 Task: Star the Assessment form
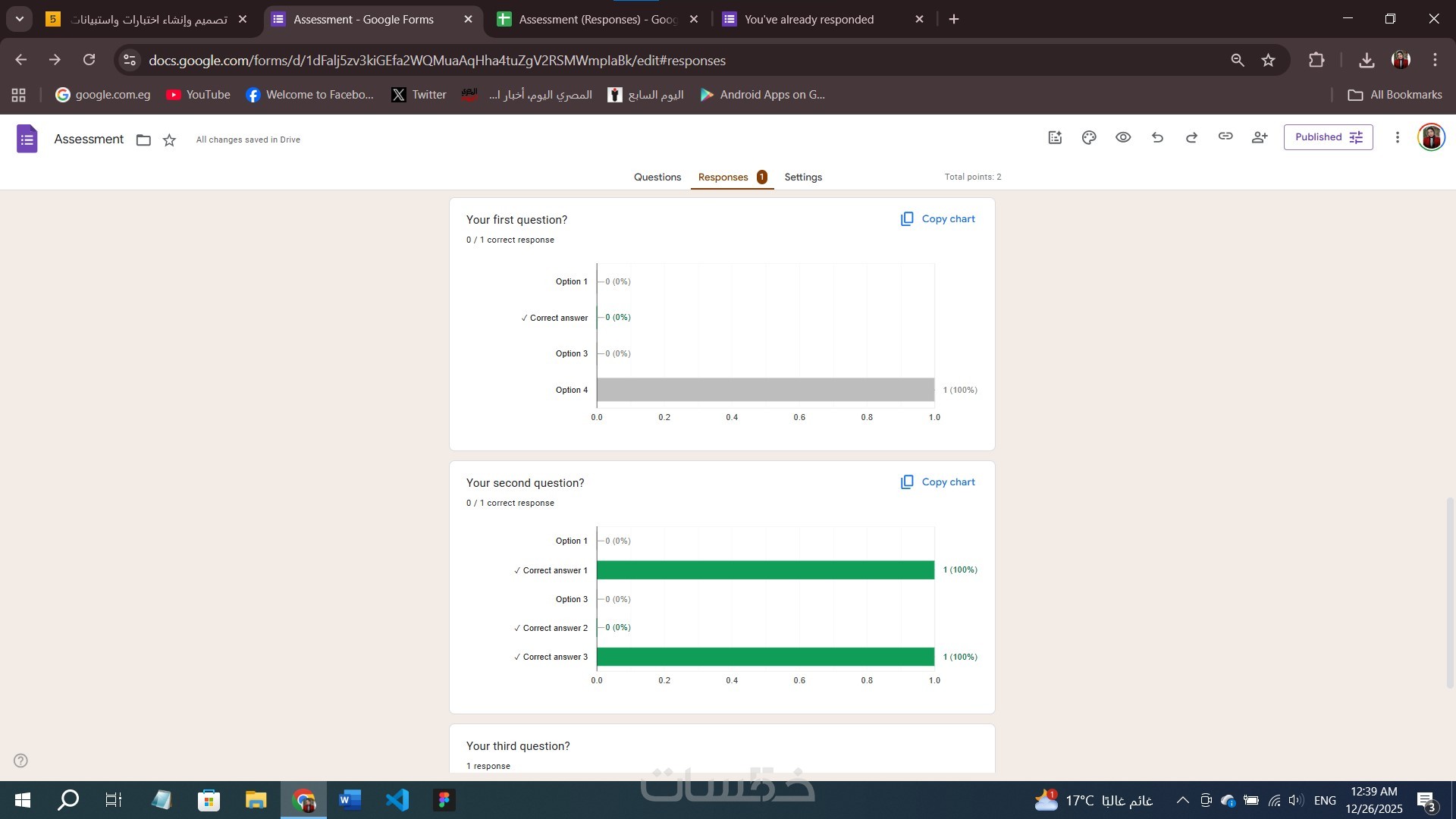pyautogui.click(x=169, y=140)
